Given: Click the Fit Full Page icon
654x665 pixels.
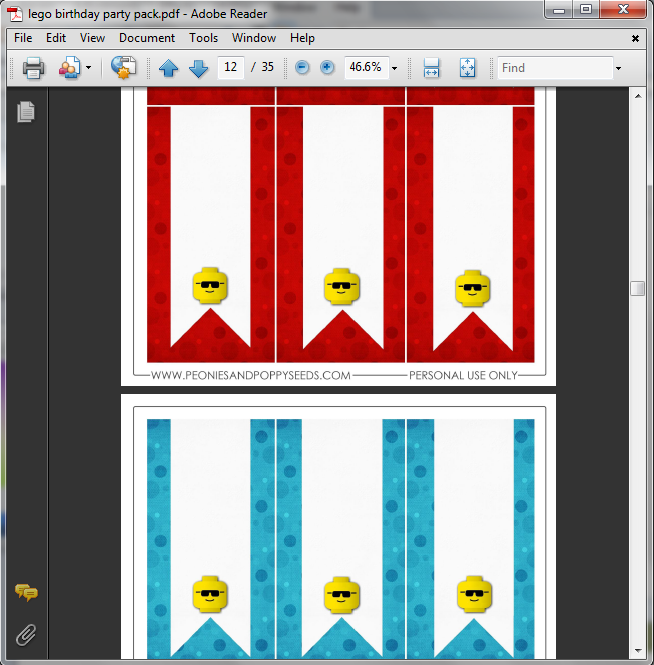Looking at the screenshot, I should tap(467, 68).
